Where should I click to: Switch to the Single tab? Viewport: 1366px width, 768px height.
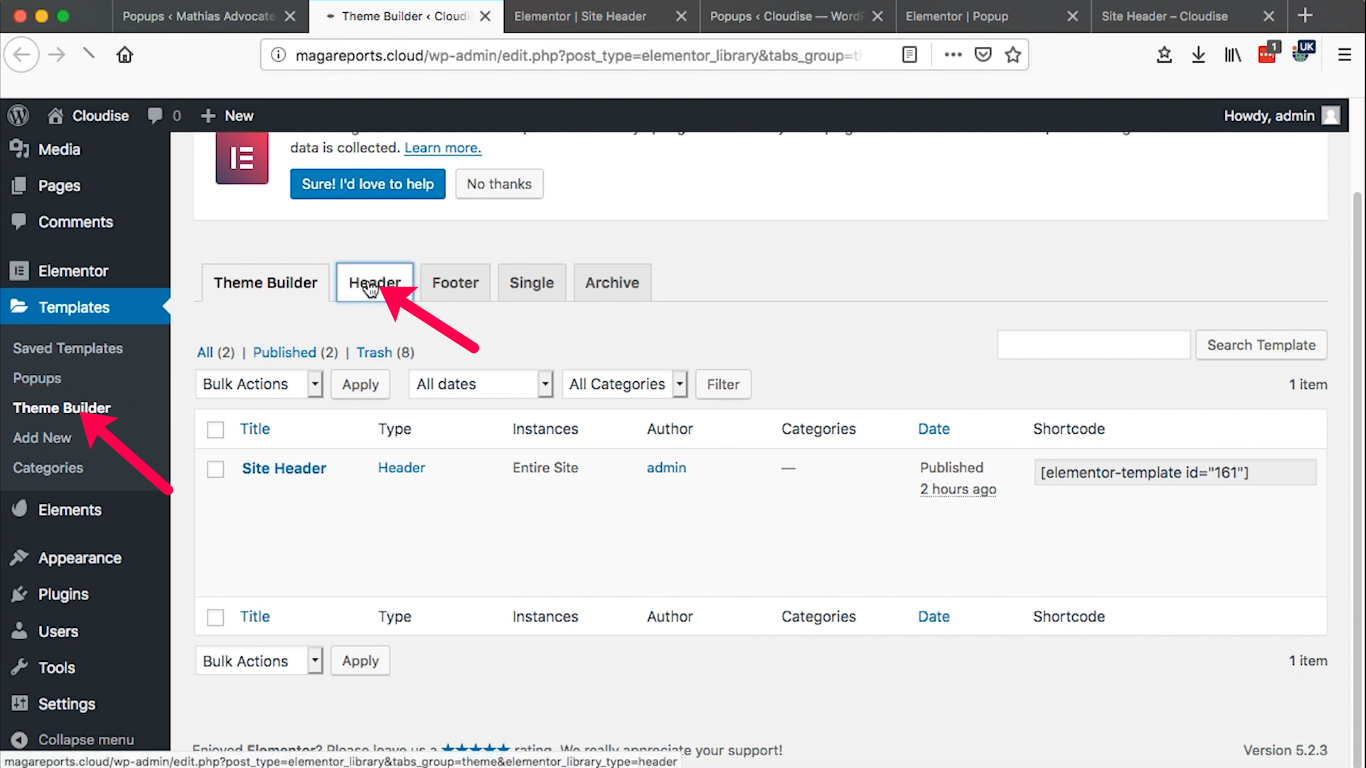(x=531, y=282)
